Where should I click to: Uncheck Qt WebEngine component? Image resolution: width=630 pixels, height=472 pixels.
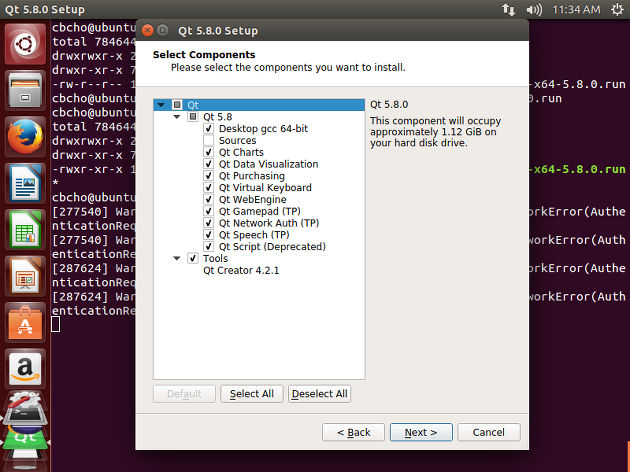(x=208, y=199)
